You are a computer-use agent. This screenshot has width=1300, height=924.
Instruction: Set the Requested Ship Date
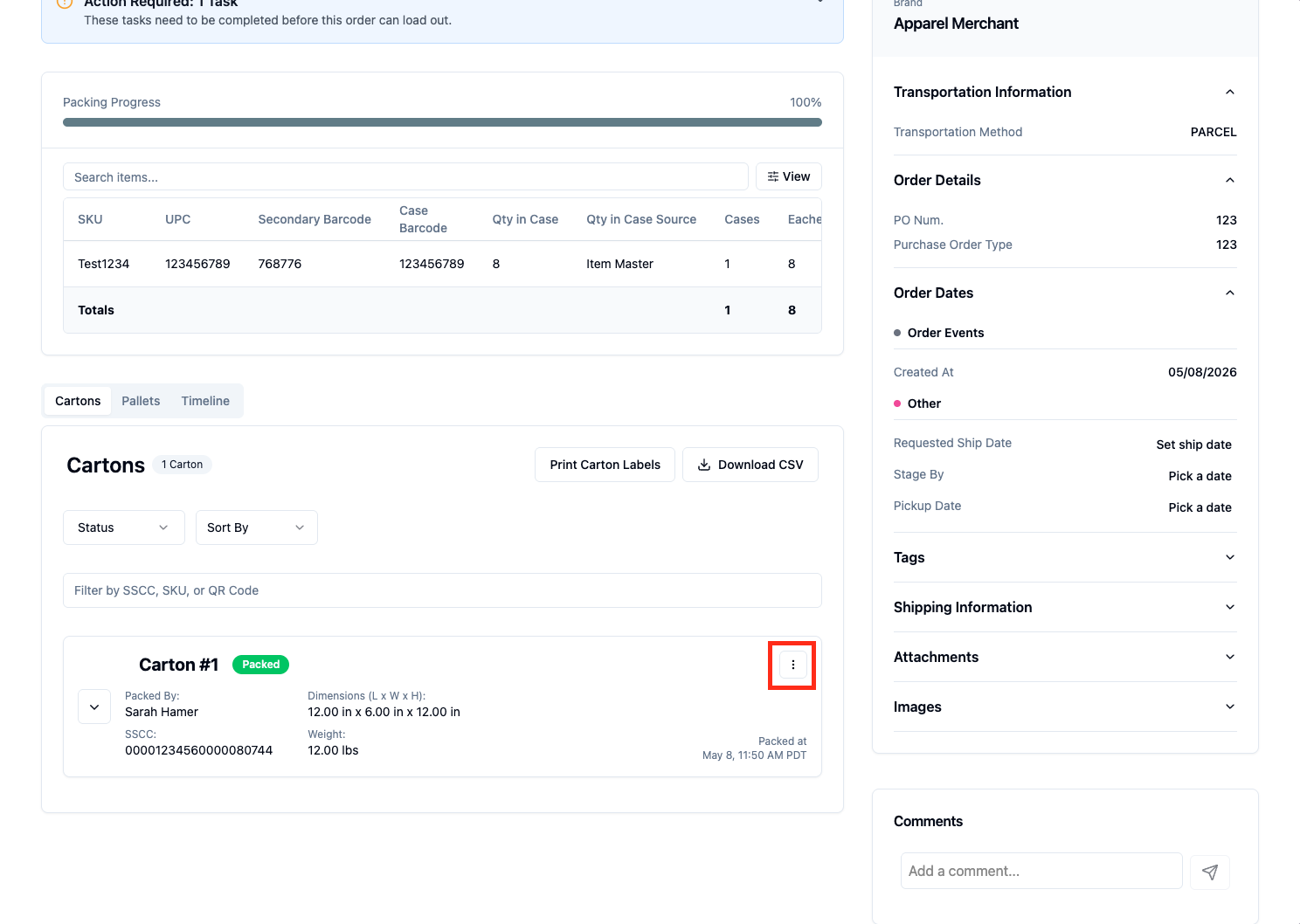tap(1193, 445)
